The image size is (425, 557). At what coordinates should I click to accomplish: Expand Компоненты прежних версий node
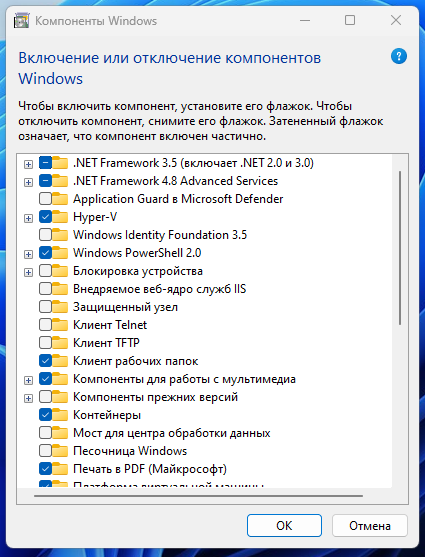click(28, 398)
